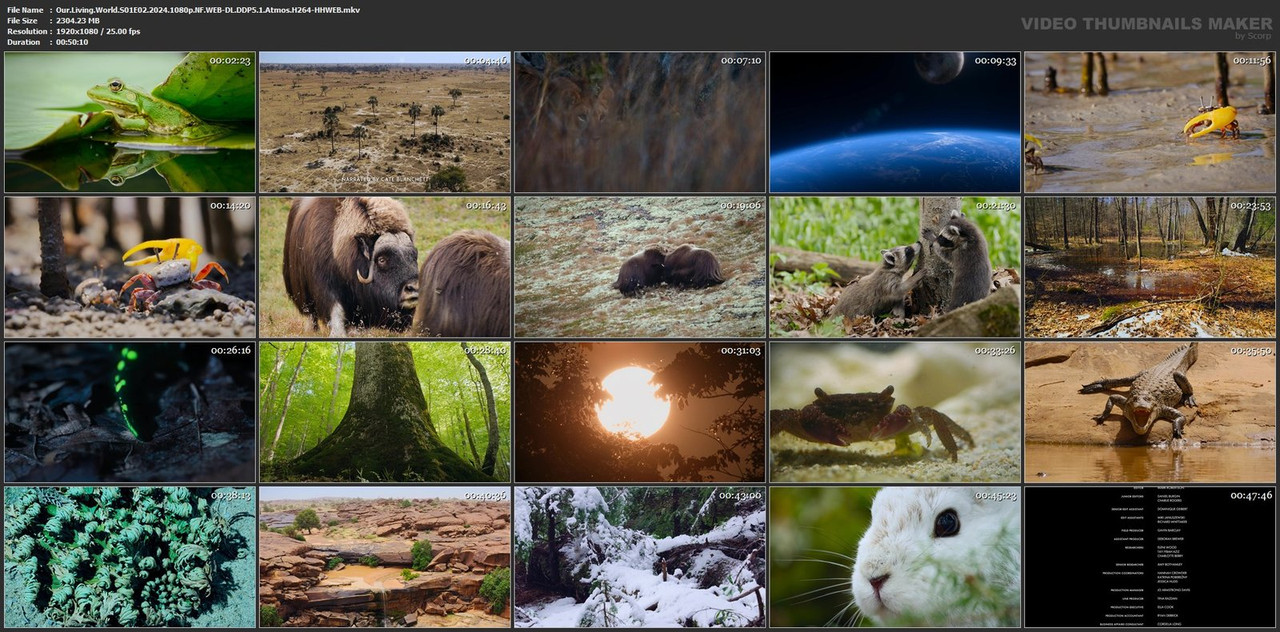
Task: Click the 00:35:50 timestamp on crocodile thumbnail
Action: point(1251,351)
